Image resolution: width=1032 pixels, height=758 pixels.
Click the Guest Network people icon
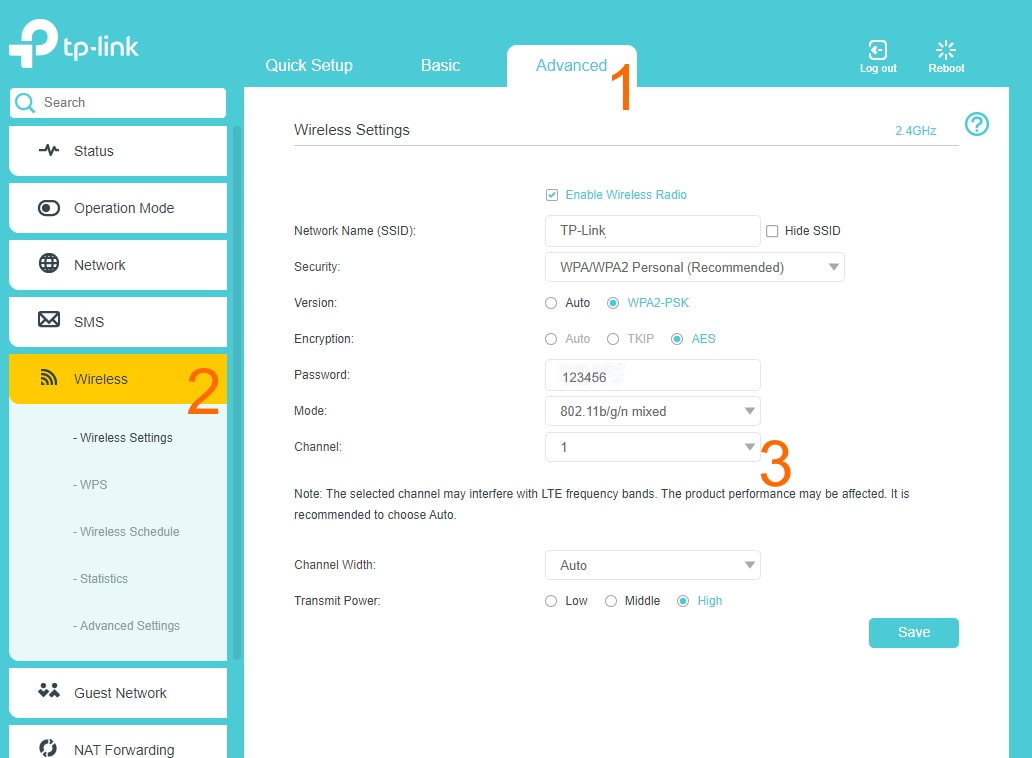pyautogui.click(x=49, y=691)
